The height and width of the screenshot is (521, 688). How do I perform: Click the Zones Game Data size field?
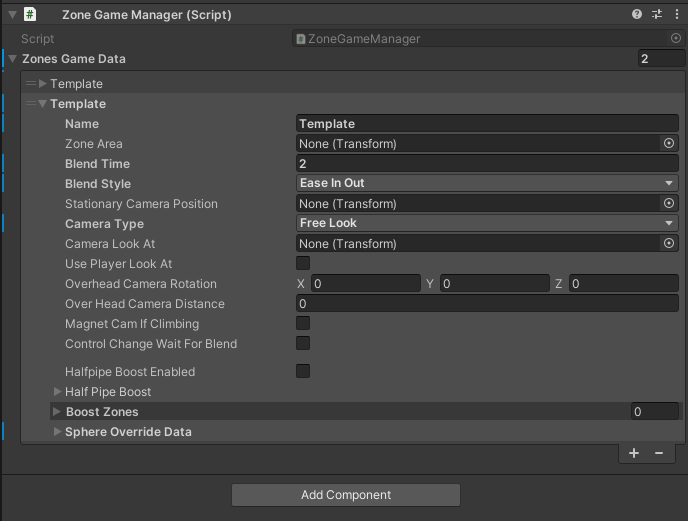(661, 59)
